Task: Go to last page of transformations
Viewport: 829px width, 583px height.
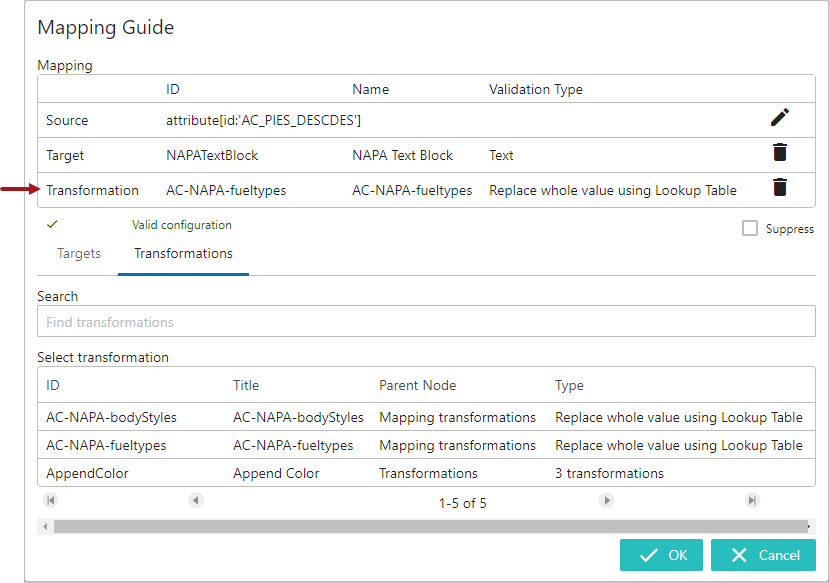Action: pyautogui.click(x=752, y=500)
